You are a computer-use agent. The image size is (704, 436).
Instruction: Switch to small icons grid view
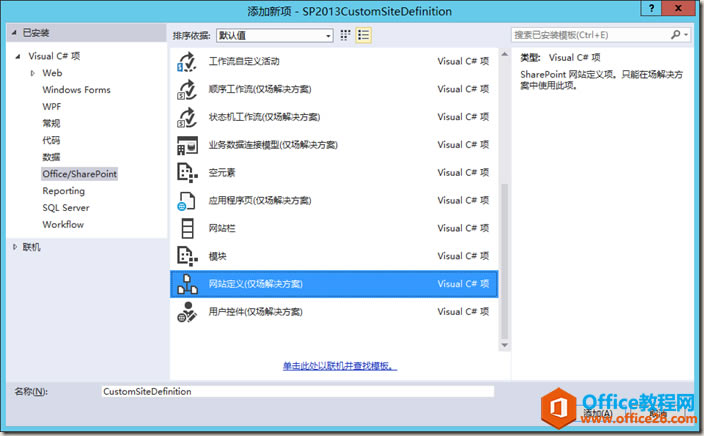(x=345, y=35)
